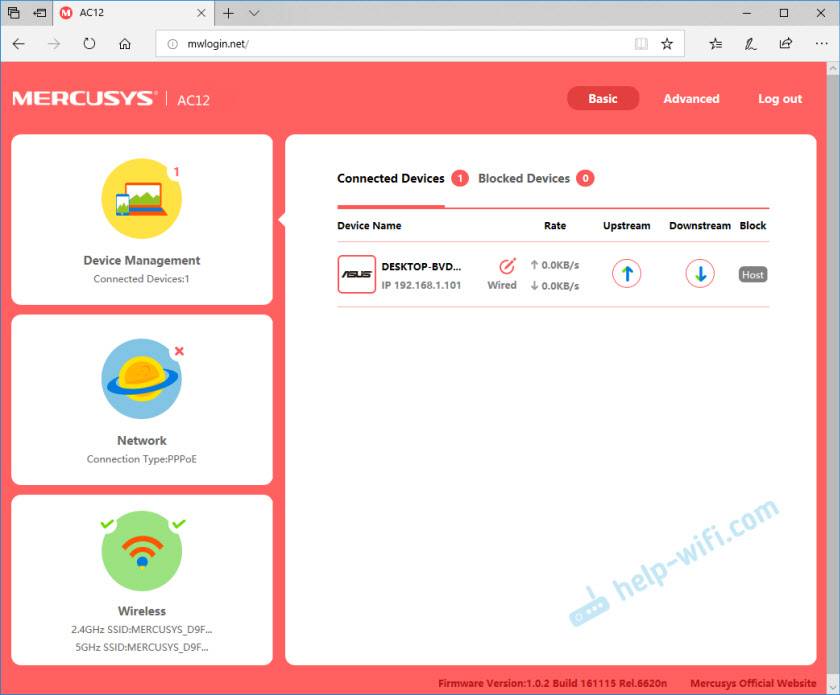Go back in the browser
Viewport: 840px width, 695px height.
click(19, 44)
